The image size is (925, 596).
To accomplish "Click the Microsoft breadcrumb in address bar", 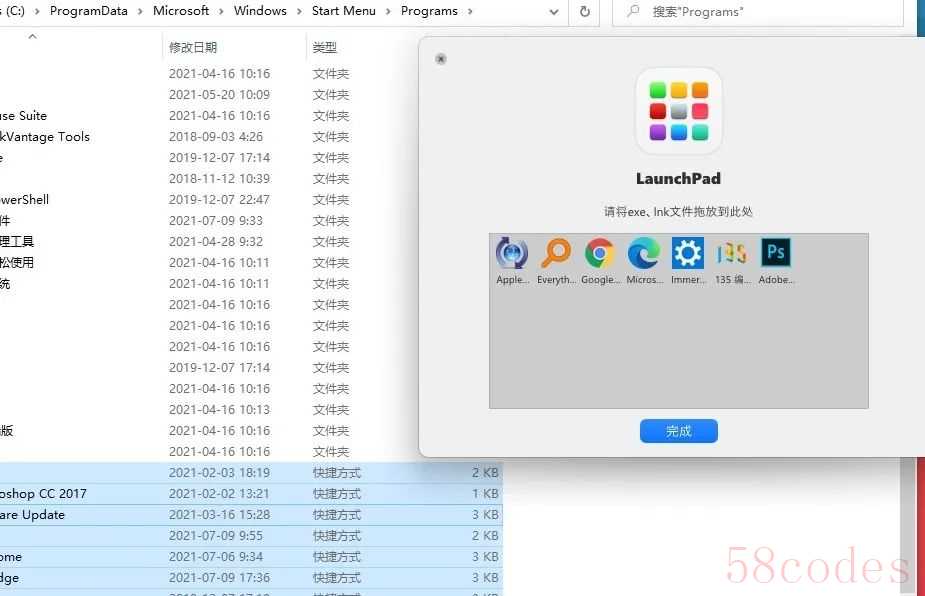I will pyautogui.click(x=181, y=11).
